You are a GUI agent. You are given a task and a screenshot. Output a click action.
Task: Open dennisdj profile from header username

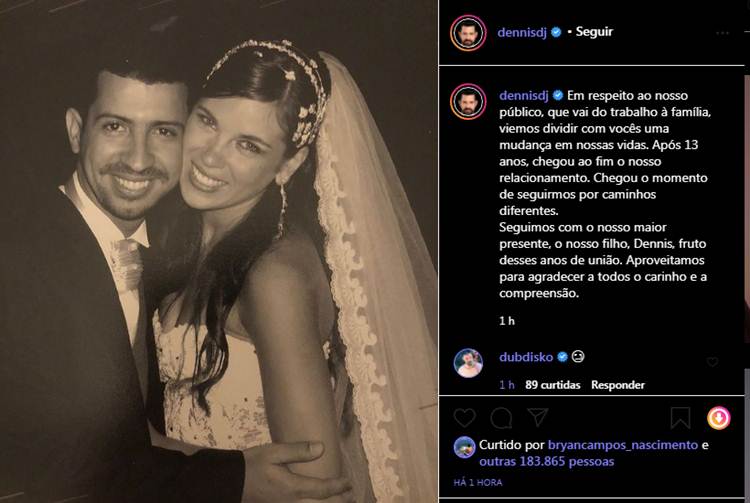pyautogui.click(x=522, y=32)
